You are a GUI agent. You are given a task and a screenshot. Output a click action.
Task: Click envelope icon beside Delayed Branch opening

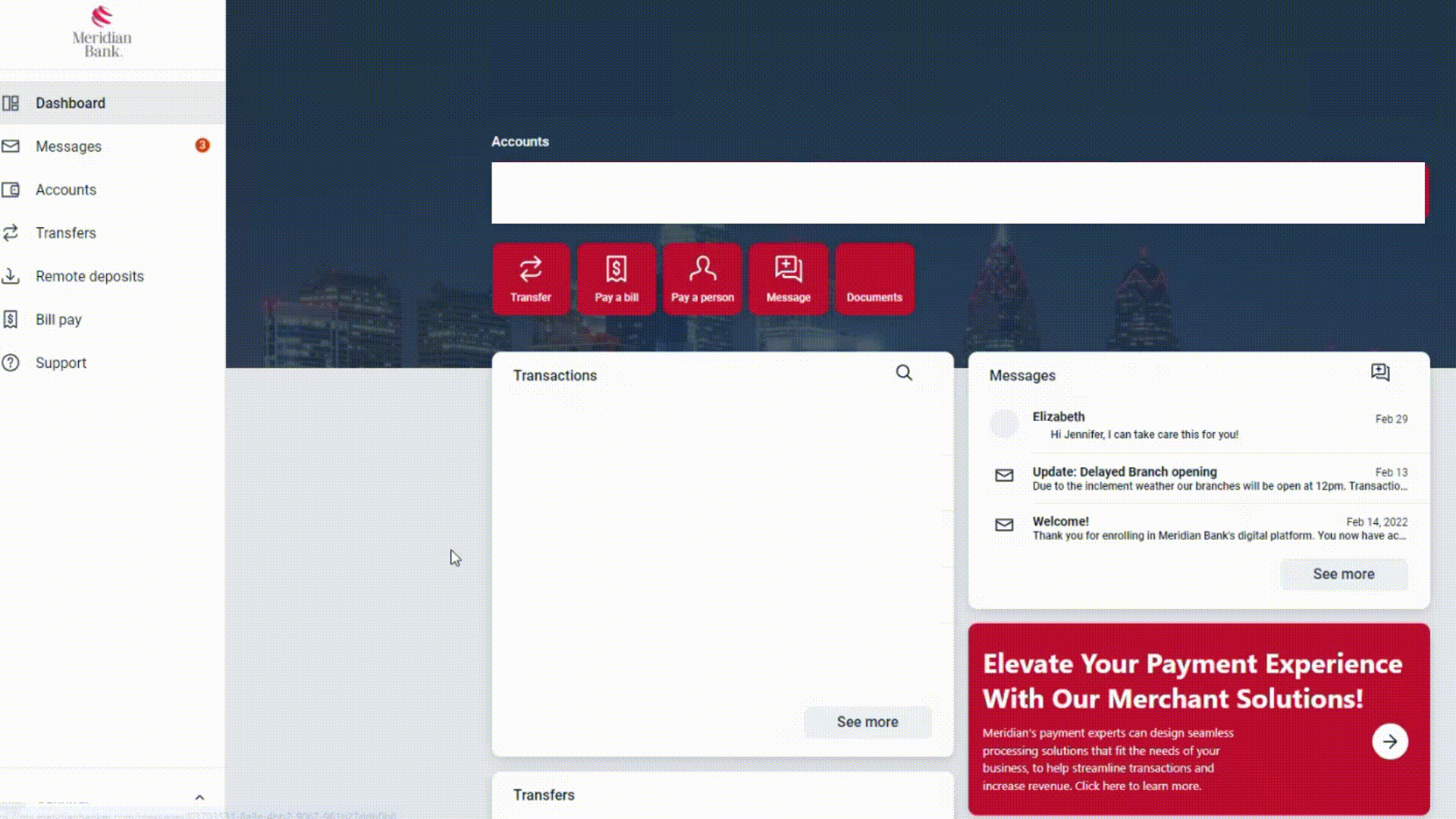tap(1004, 475)
